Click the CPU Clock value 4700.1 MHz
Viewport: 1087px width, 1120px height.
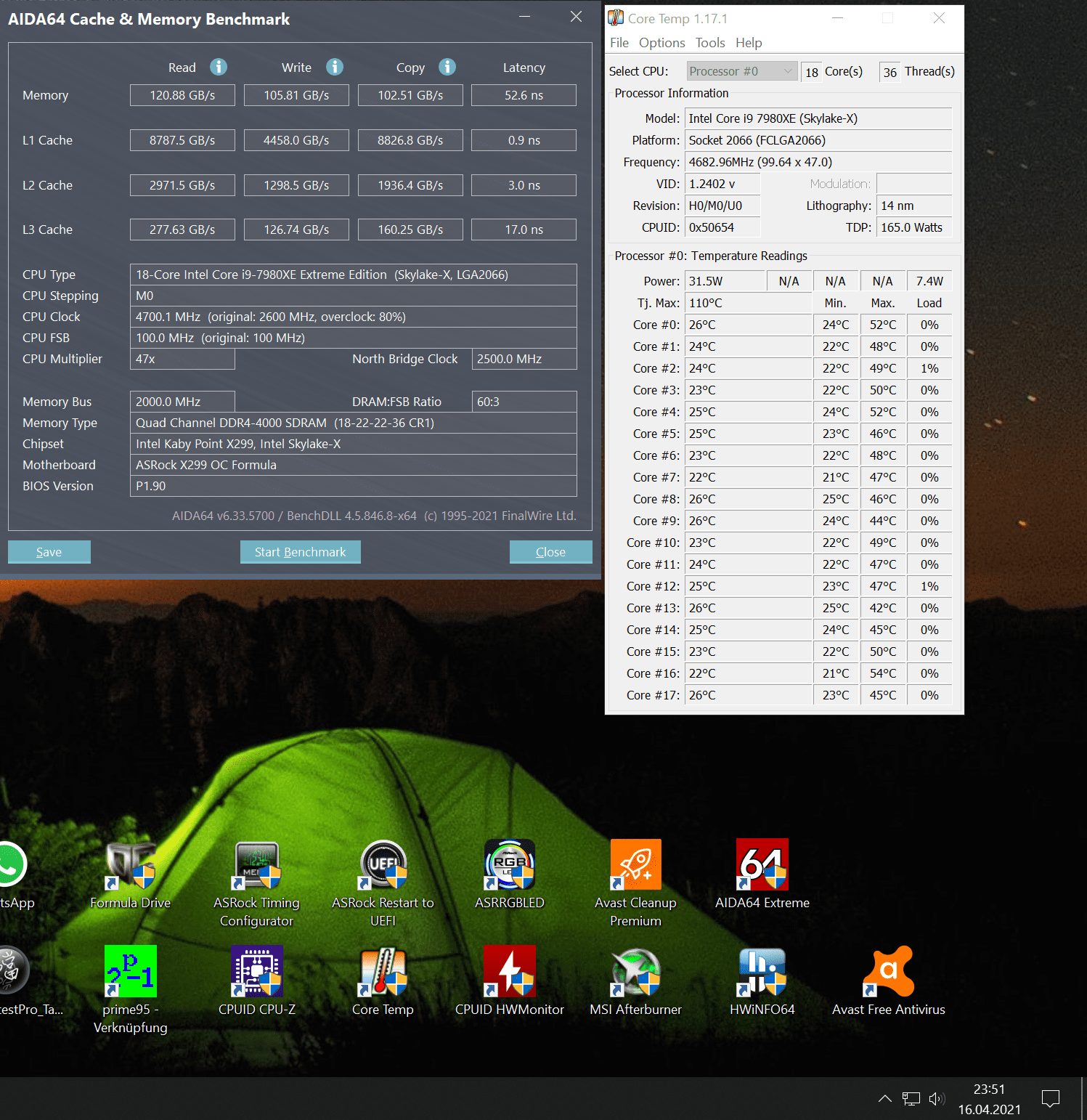[354, 317]
